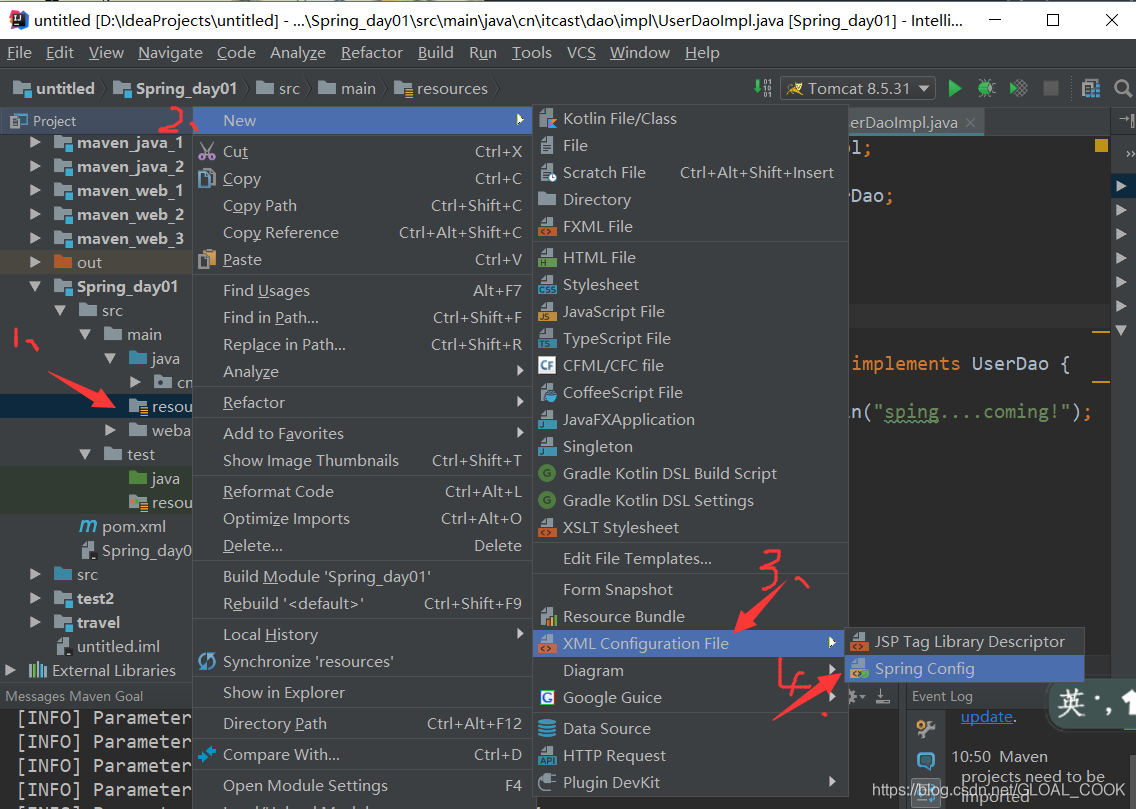Expand the travel module node

coord(35,622)
